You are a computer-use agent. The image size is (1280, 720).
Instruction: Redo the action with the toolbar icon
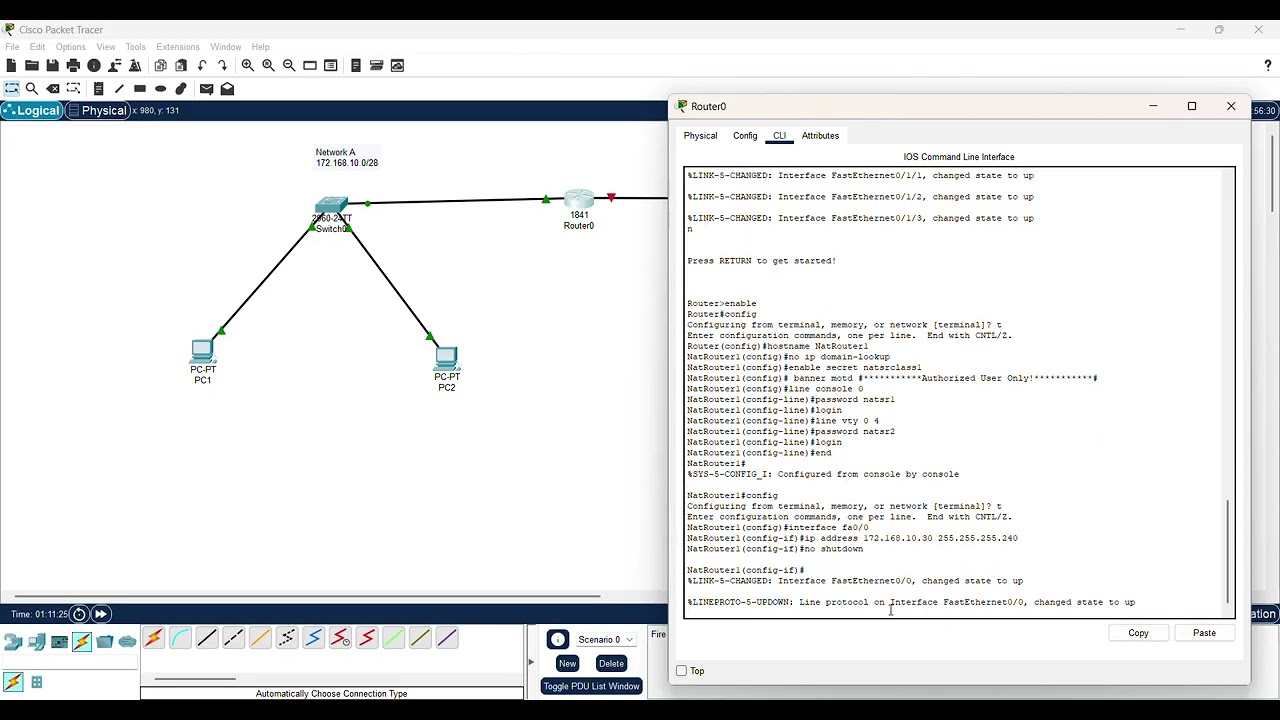click(x=222, y=66)
